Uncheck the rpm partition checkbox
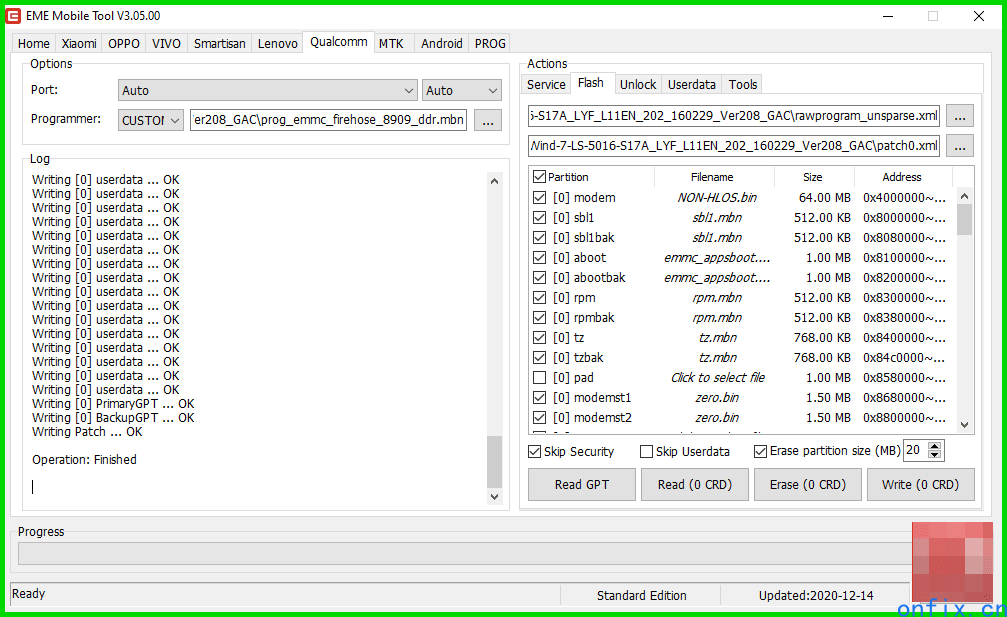Viewport: 1007px width, 617px height. pyautogui.click(x=539, y=297)
